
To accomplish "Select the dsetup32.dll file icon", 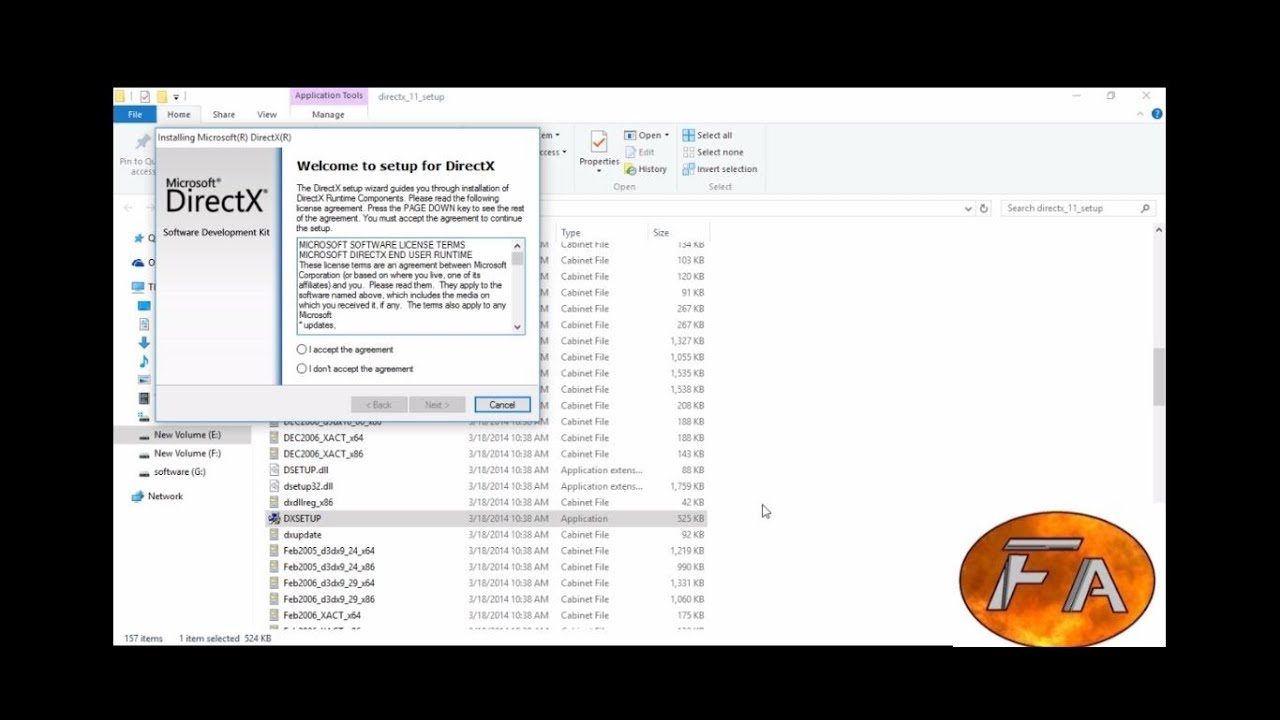I will click(x=274, y=486).
